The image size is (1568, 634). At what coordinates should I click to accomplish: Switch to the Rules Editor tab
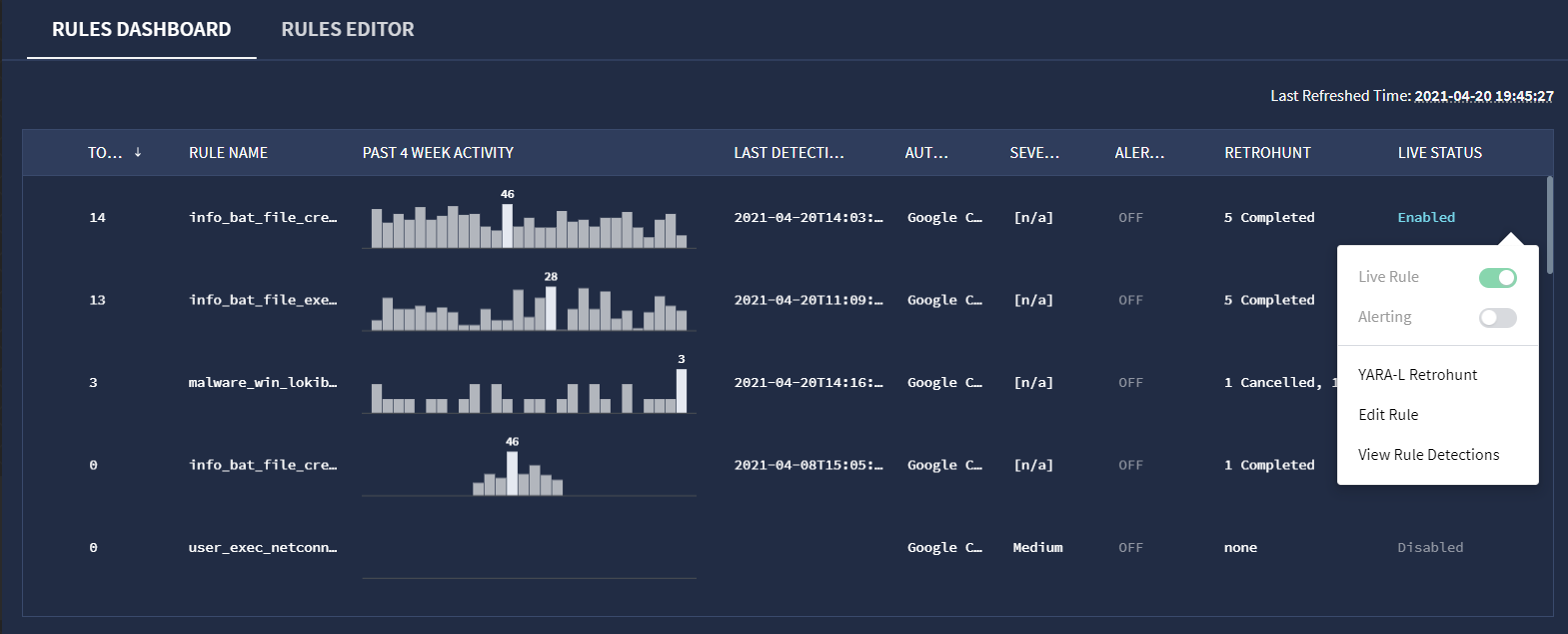pos(347,30)
